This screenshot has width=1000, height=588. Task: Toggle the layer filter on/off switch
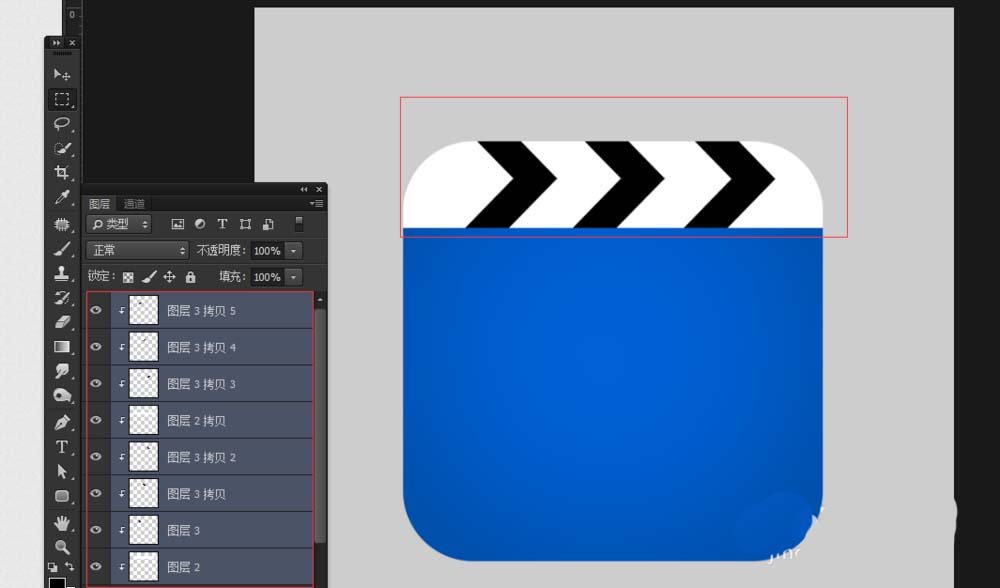(x=298, y=224)
